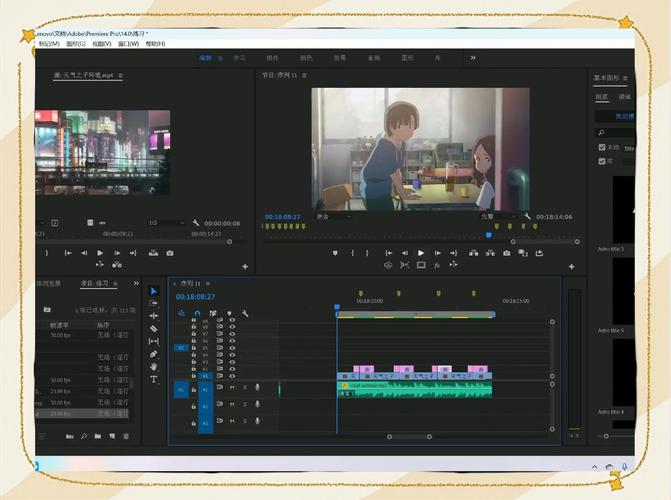The height and width of the screenshot is (500, 671).
Task: Export frame from Source monitor
Action: 170,253
